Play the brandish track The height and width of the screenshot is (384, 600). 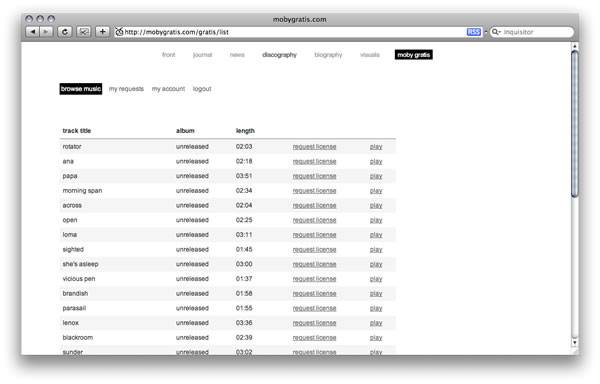[376, 294]
